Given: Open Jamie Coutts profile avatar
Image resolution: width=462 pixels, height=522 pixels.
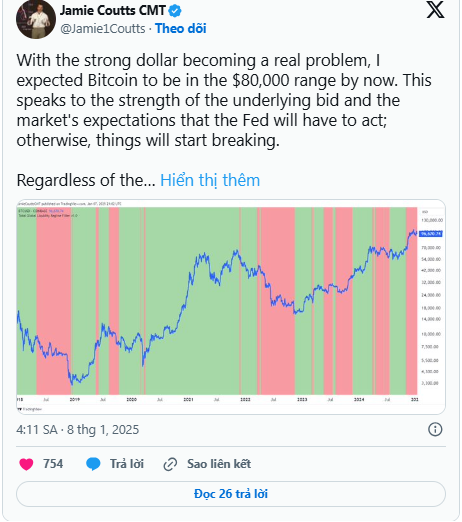Looking at the screenshot, I should pyautogui.click(x=36, y=19).
